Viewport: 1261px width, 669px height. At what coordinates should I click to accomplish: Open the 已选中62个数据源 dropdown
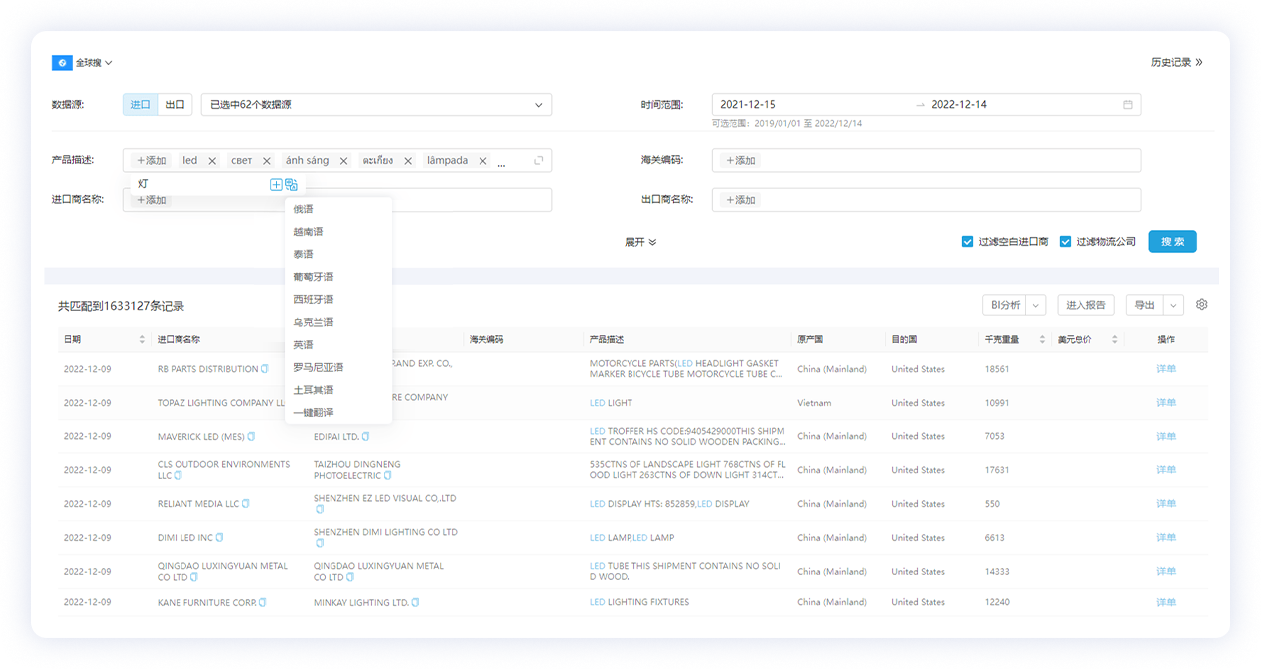point(376,105)
